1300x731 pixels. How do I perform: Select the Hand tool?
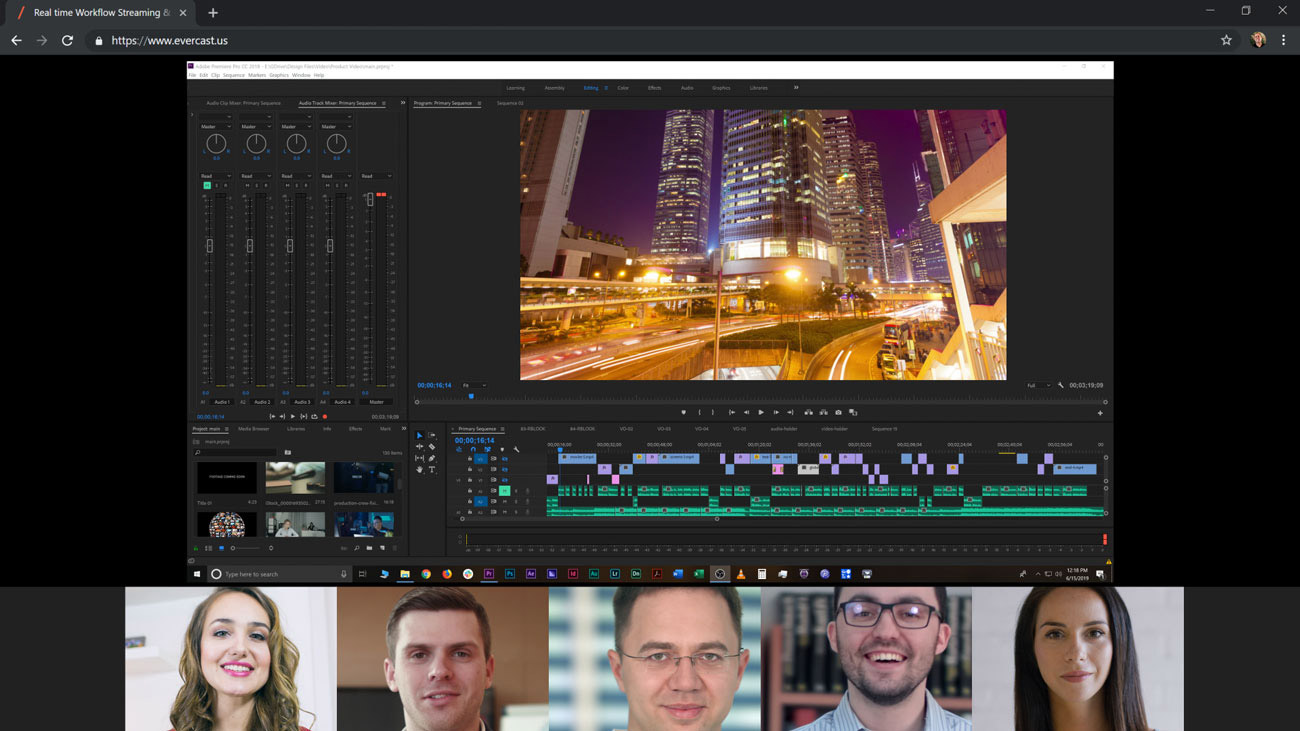click(x=419, y=469)
